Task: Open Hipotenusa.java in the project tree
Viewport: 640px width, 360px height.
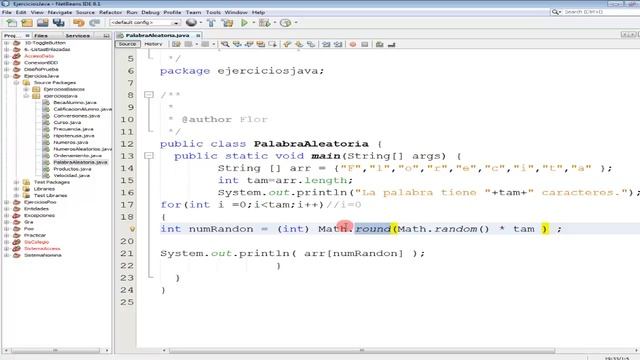Action: click(x=74, y=136)
